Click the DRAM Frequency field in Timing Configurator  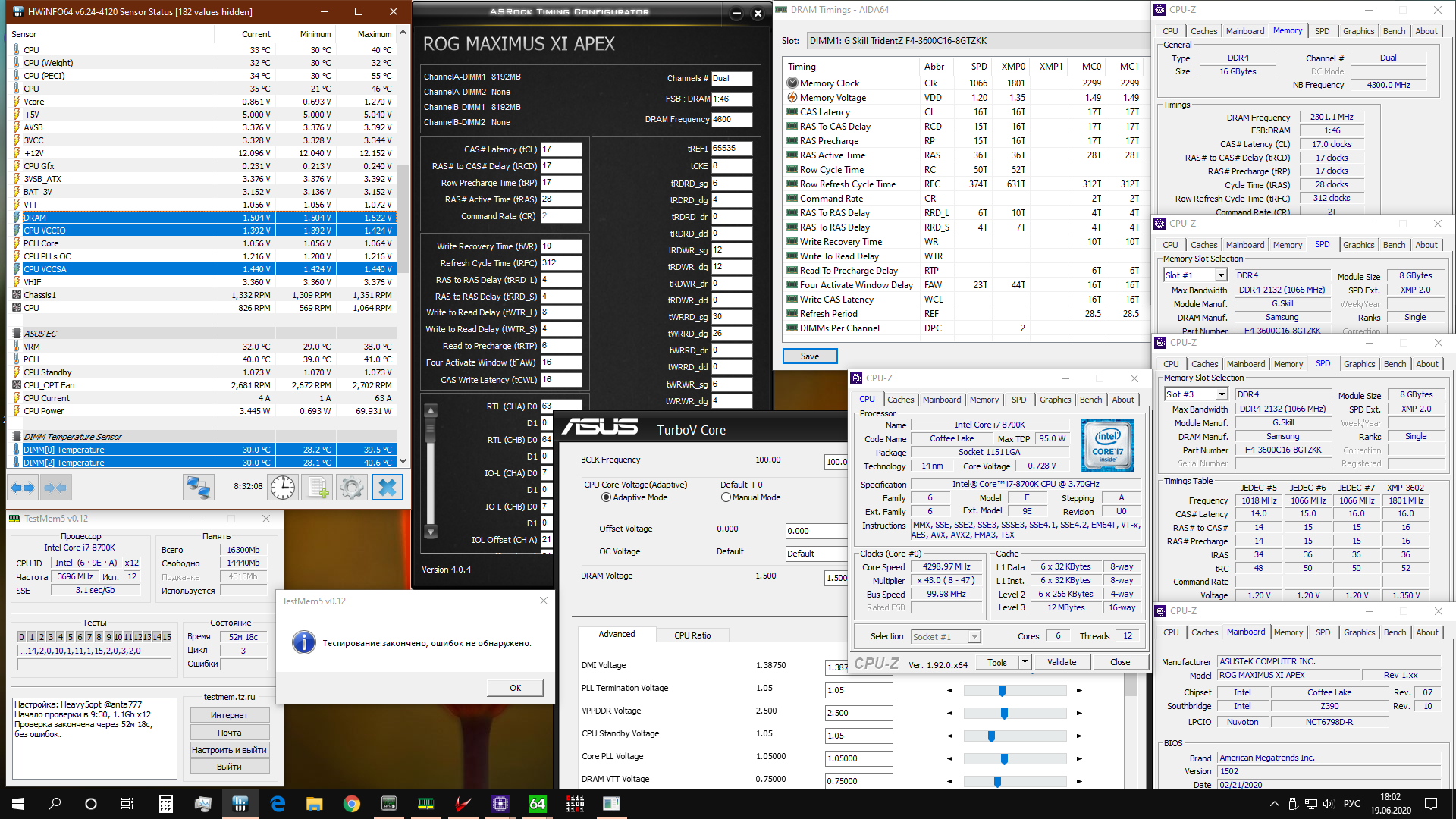[731, 119]
